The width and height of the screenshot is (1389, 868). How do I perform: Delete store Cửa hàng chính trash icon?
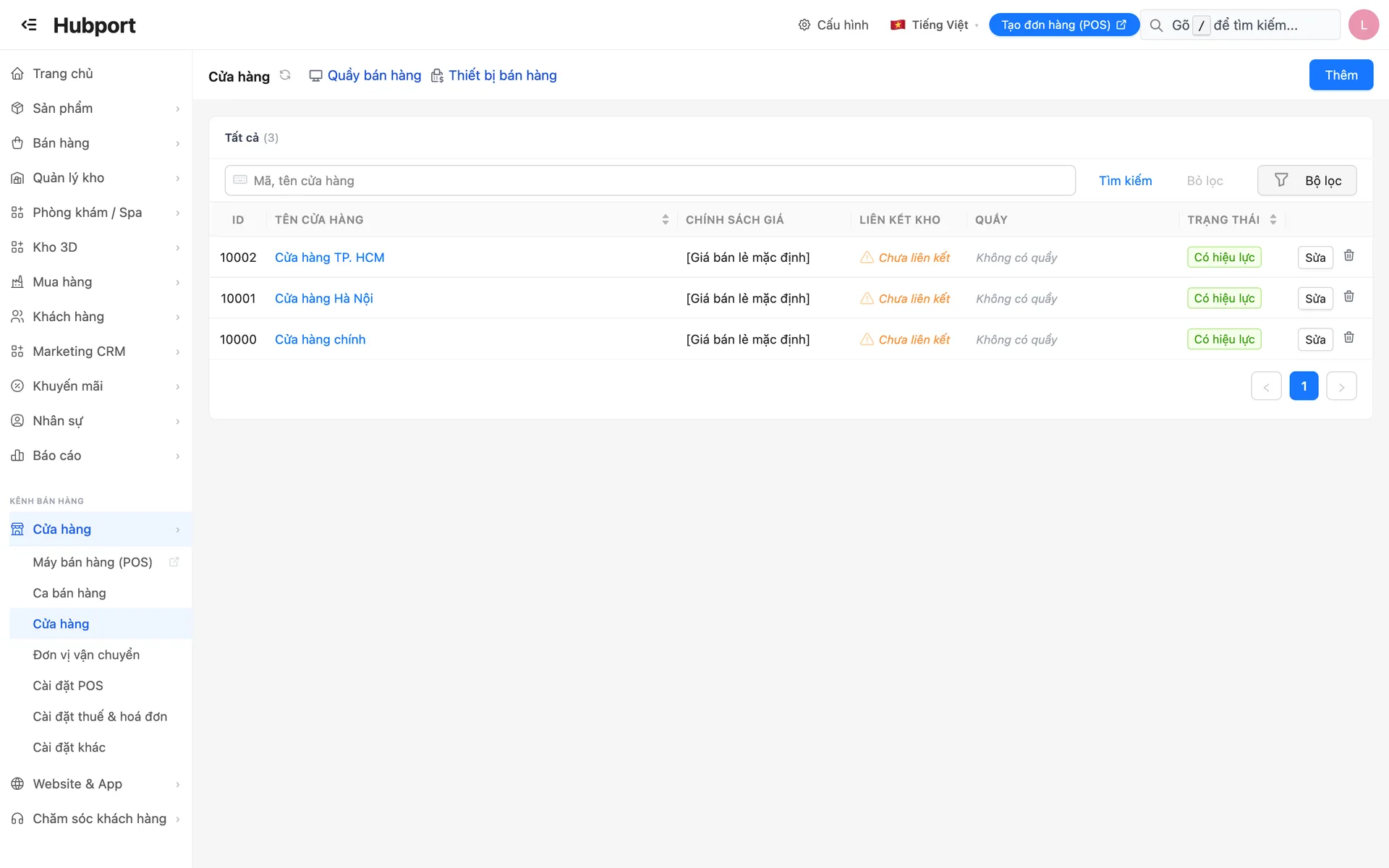1348,338
